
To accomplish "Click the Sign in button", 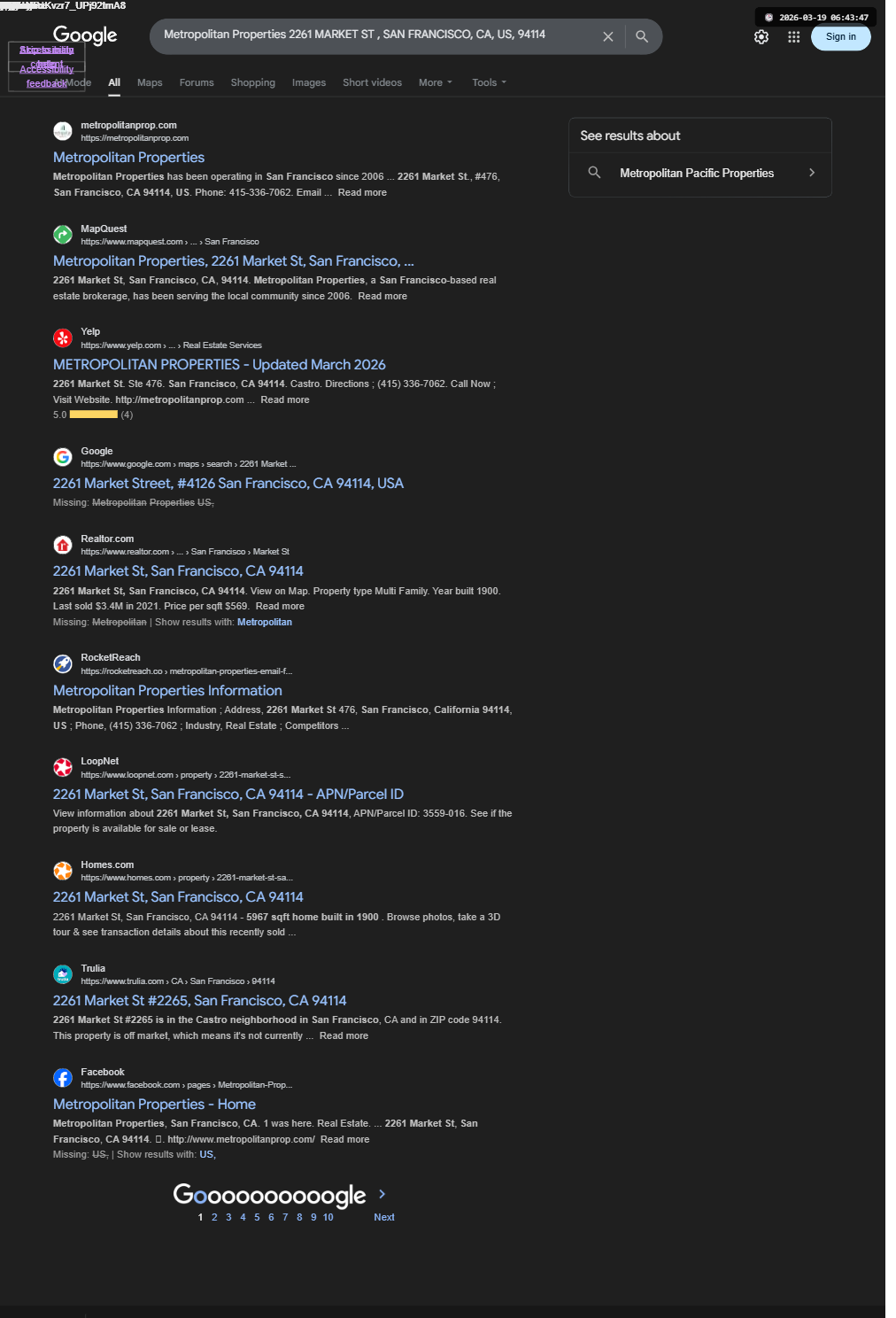I will tap(841, 36).
